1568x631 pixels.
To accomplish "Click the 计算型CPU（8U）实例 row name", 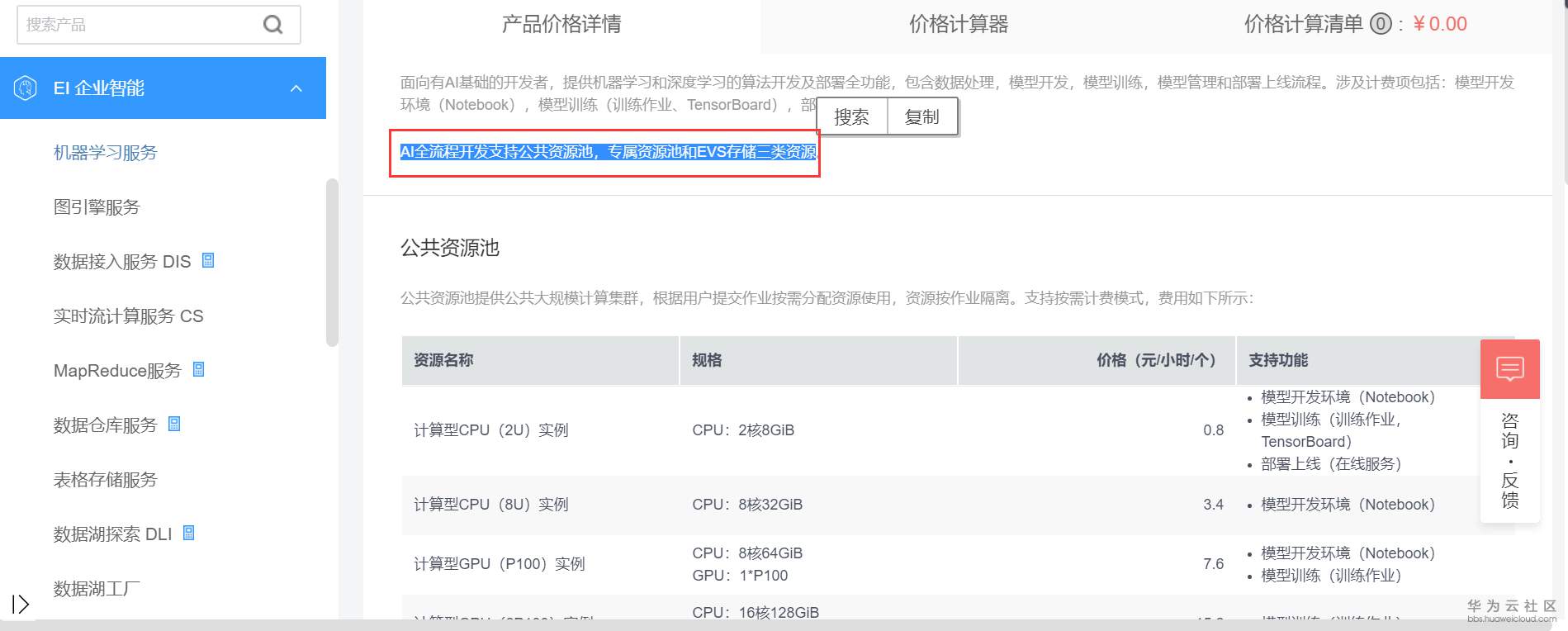I will 491,505.
